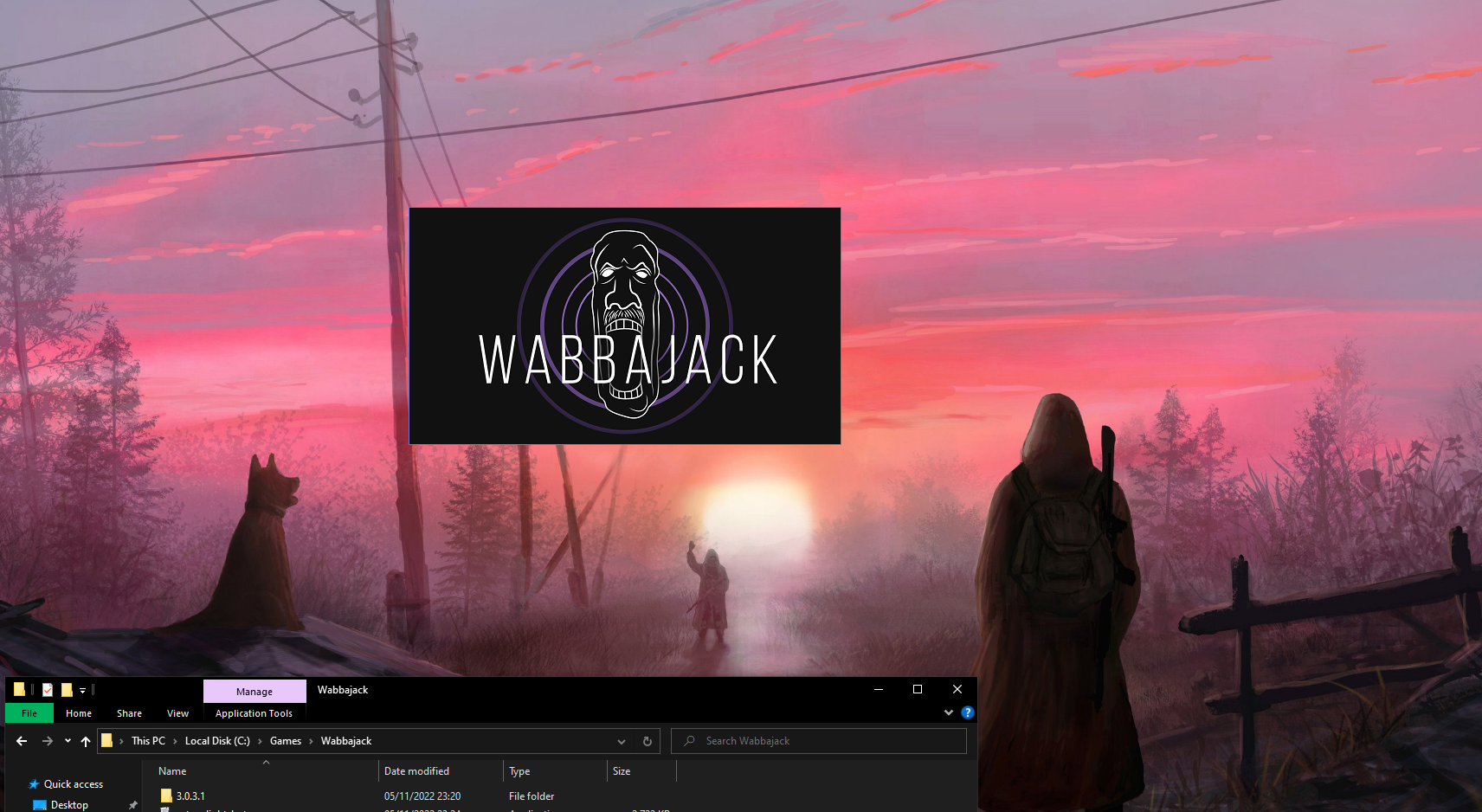The height and width of the screenshot is (812, 1482).
Task: Switch to the View ribbon tab
Action: click(x=178, y=713)
